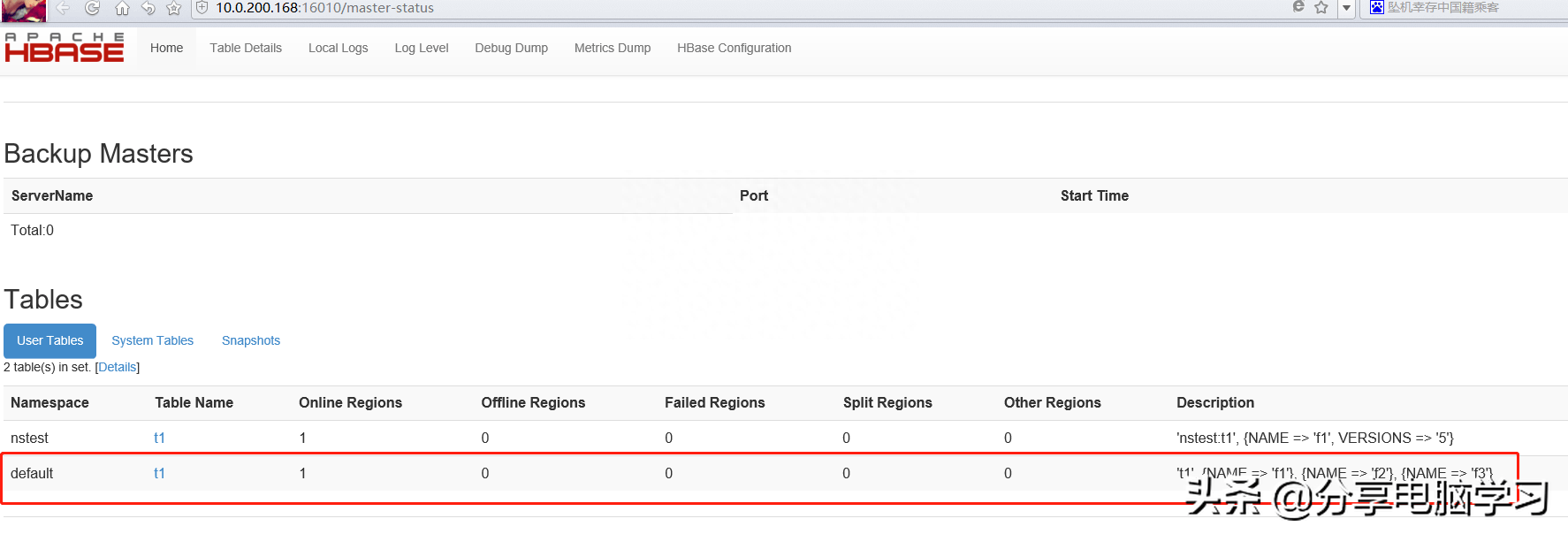Click the browser back arrow icon
This screenshot has width=1568, height=534.
[x=63, y=8]
